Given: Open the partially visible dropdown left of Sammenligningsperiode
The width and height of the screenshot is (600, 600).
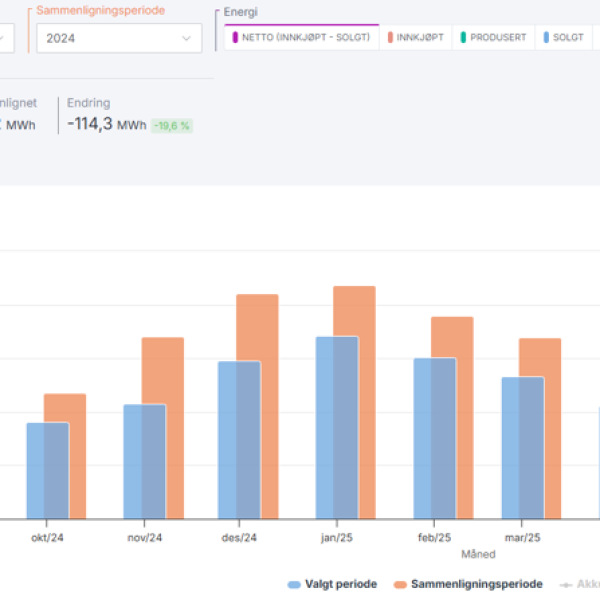Looking at the screenshot, I should (7, 38).
